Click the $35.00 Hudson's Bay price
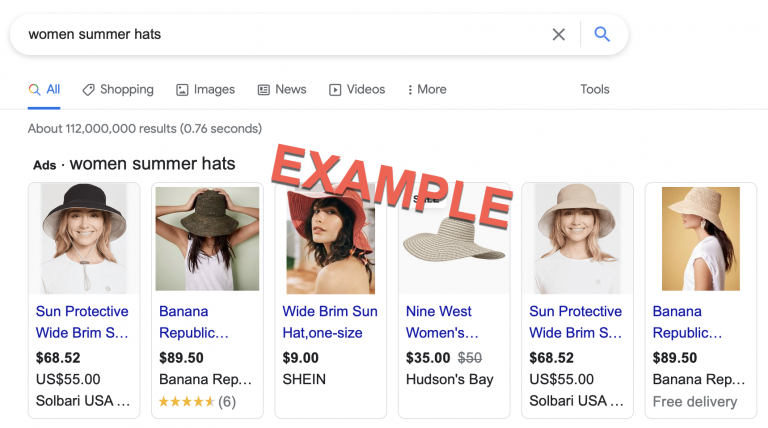The width and height of the screenshot is (768, 428). tap(428, 358)
